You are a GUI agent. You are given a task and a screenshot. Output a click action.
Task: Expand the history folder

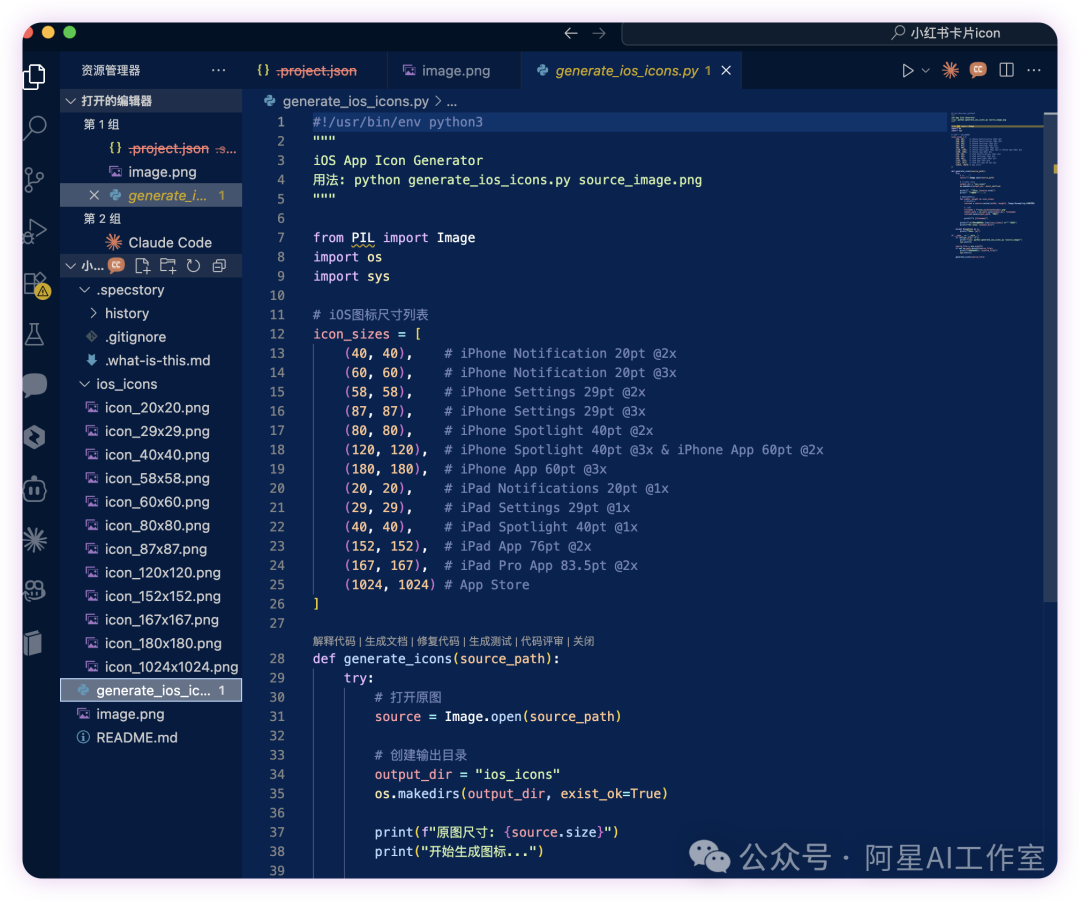(126, 313)
